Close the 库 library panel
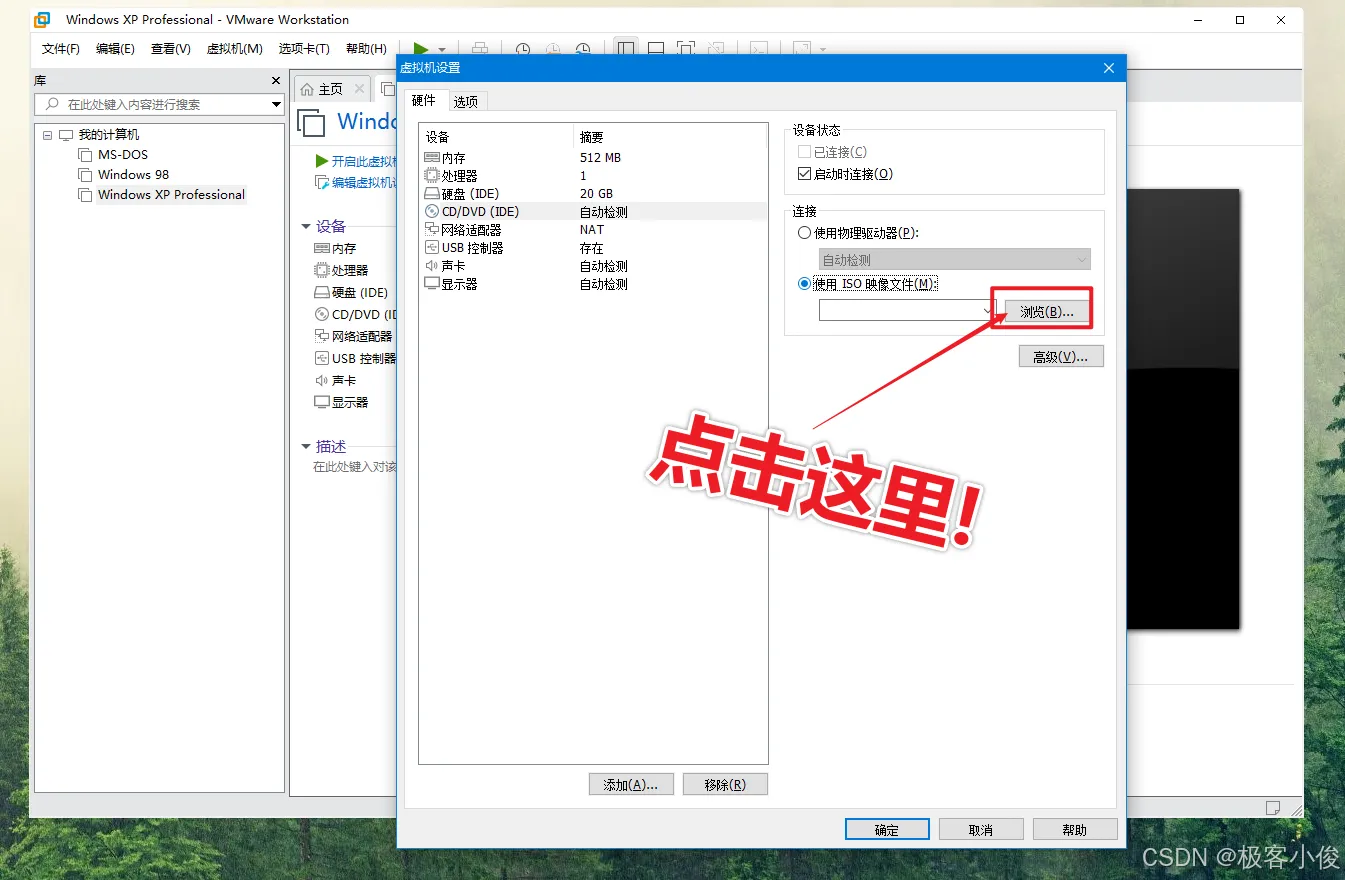Screen dimensions: 1345x880 point(276,81)
